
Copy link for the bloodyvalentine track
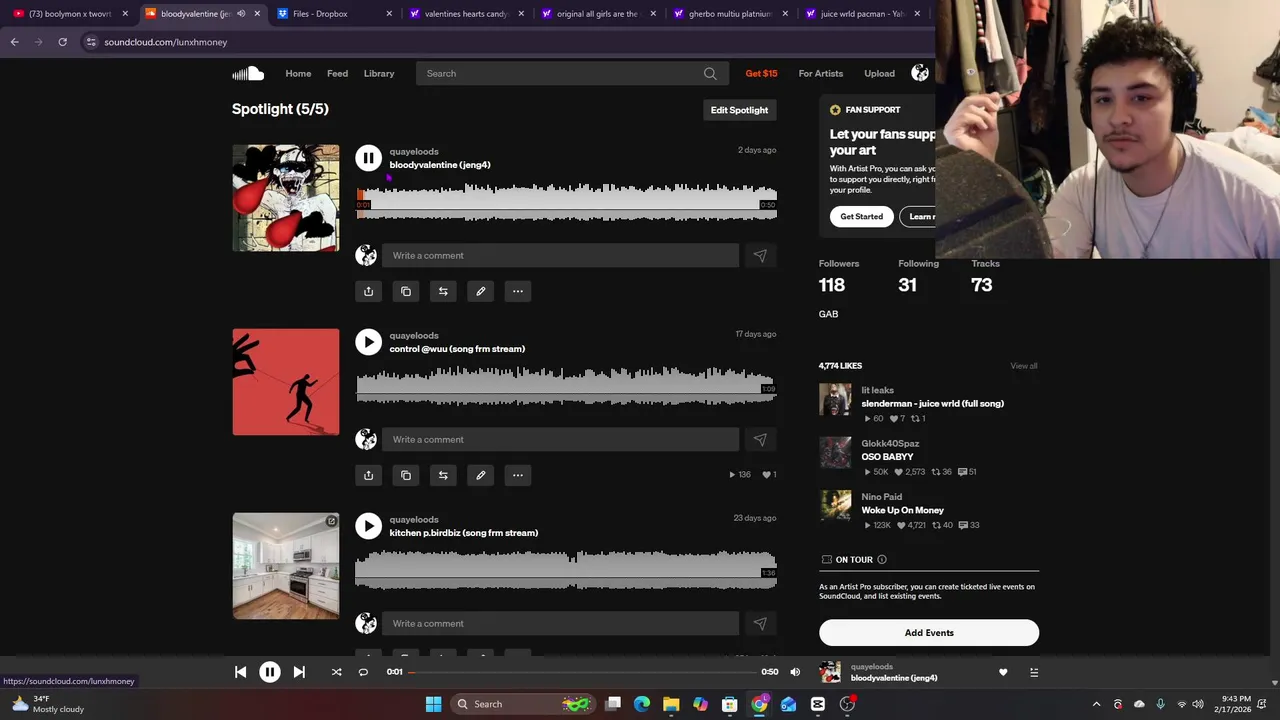pyautogui.click(x=406, y=291)
